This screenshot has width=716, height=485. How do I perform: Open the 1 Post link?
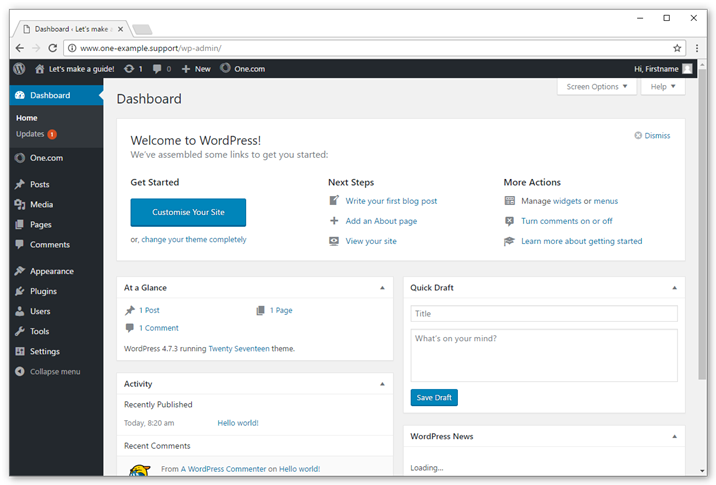pyautogui.click(x=149, y=310)
